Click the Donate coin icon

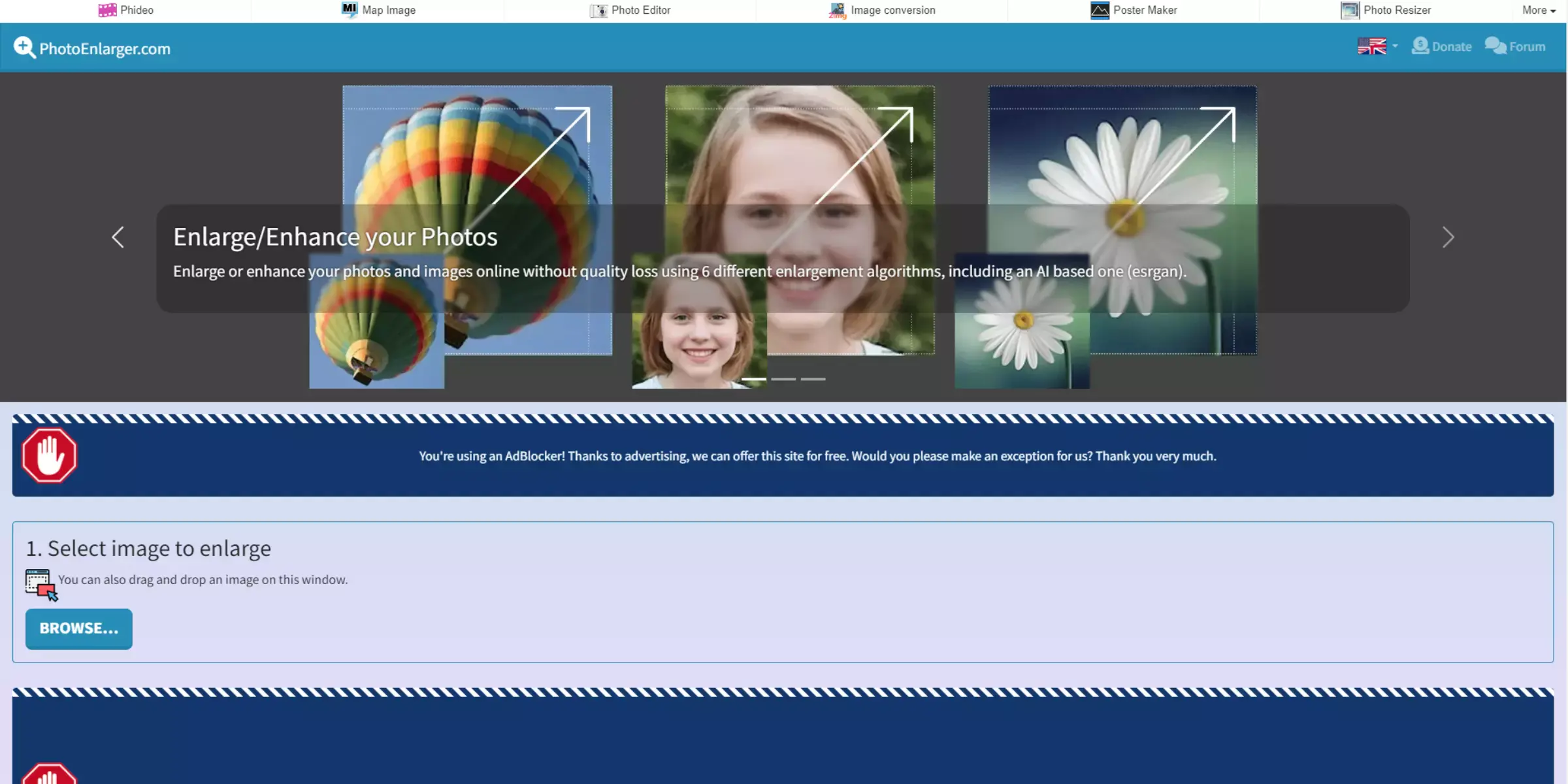tap(1420, 46)
